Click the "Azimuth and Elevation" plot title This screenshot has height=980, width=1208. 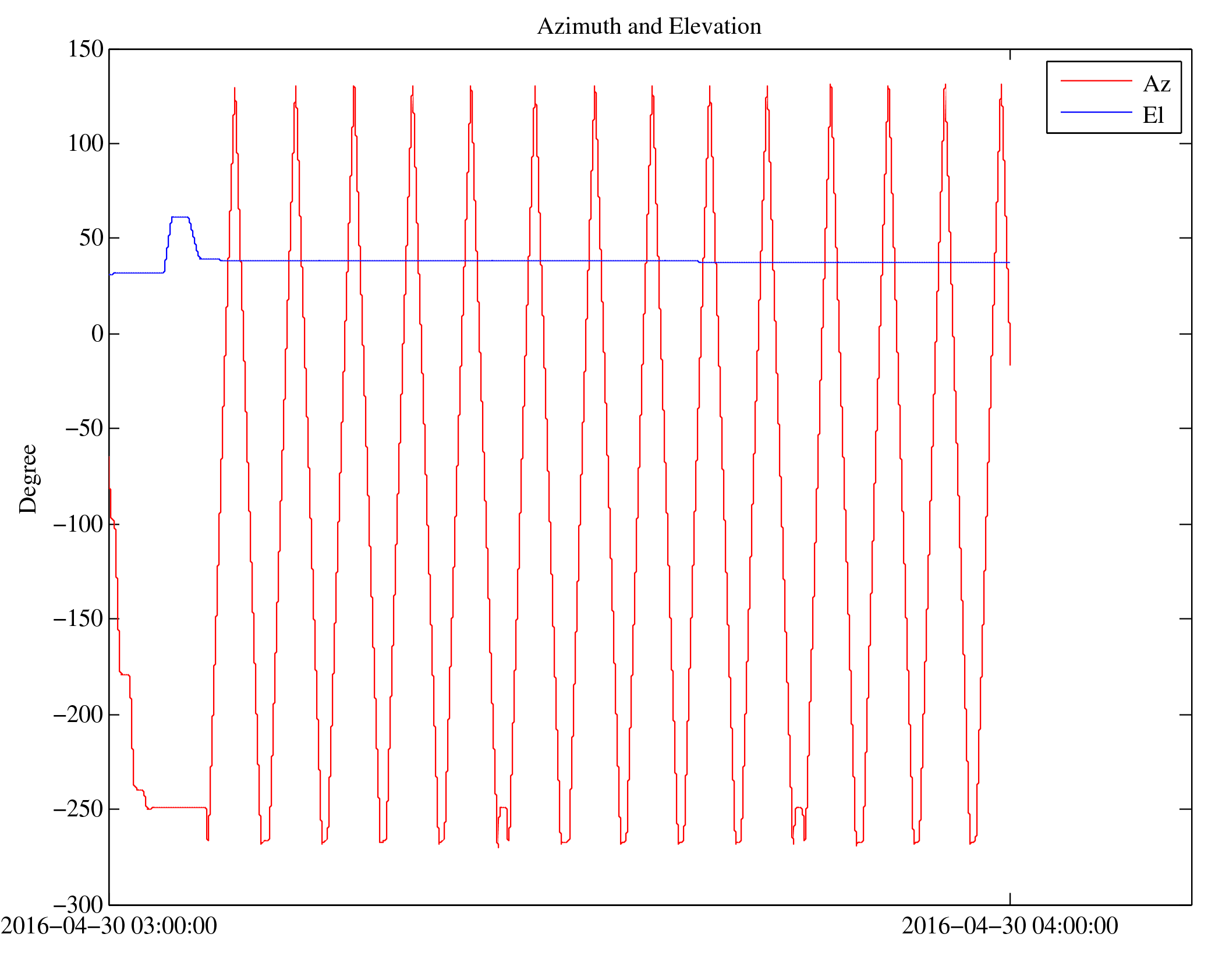pyautogui.click(x=649, y=27)
